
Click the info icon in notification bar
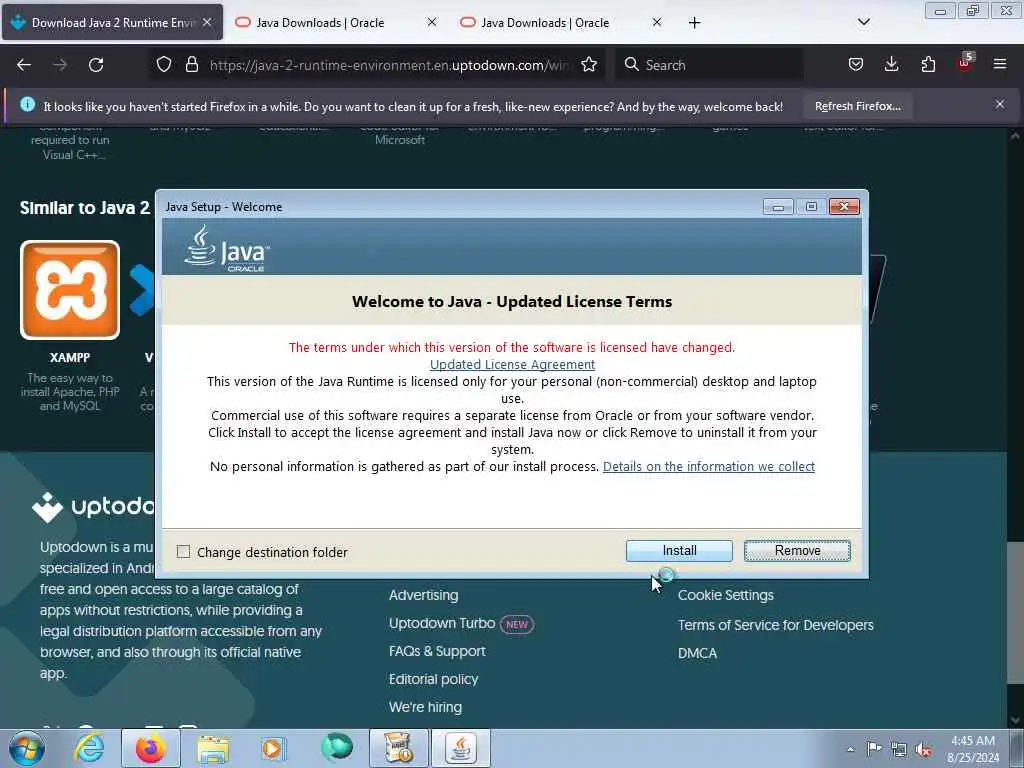pos(27,104)
